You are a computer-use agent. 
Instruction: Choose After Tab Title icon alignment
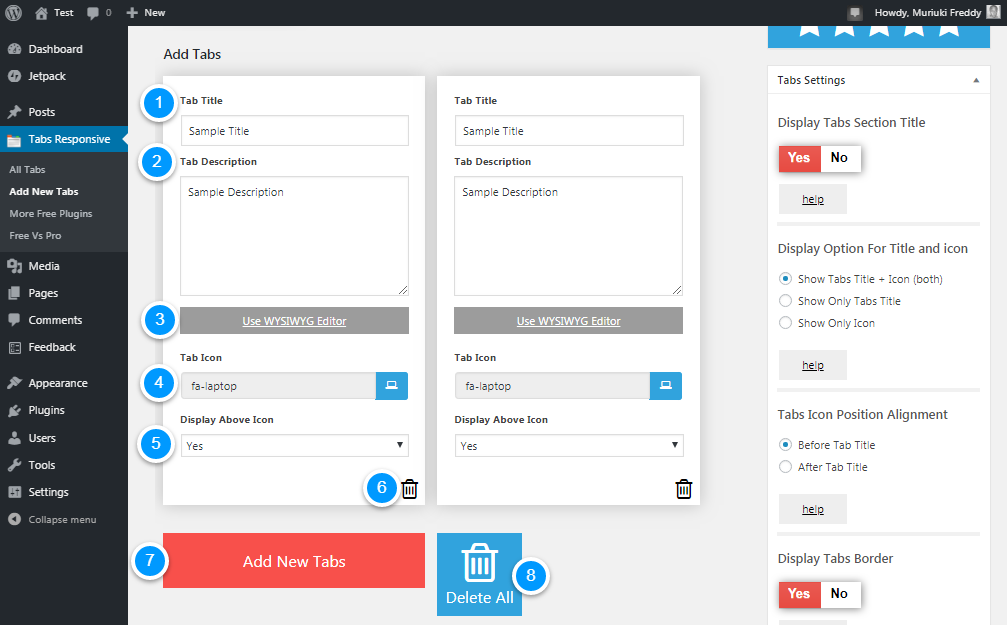pyautogui.click(x=786, y=466)
